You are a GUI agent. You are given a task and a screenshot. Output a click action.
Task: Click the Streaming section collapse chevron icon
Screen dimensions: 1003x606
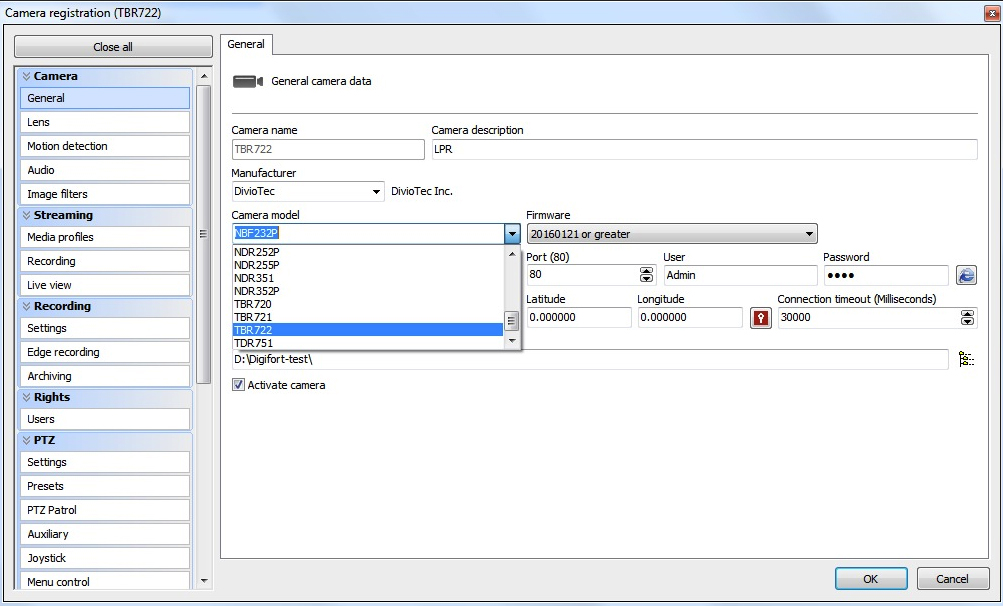pyautogui.click(x=26, y=215)
